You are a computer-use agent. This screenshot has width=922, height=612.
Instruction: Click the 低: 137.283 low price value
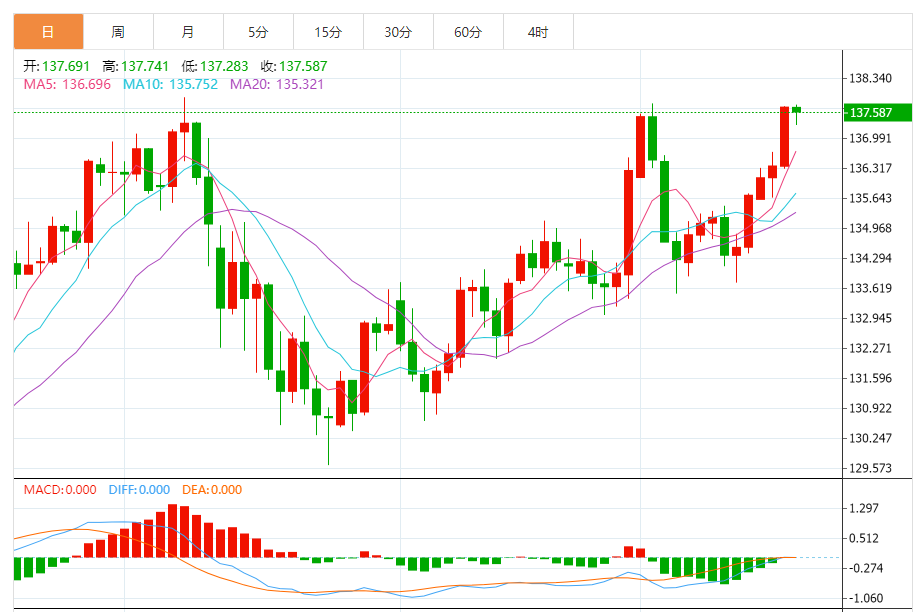point(215,66)
